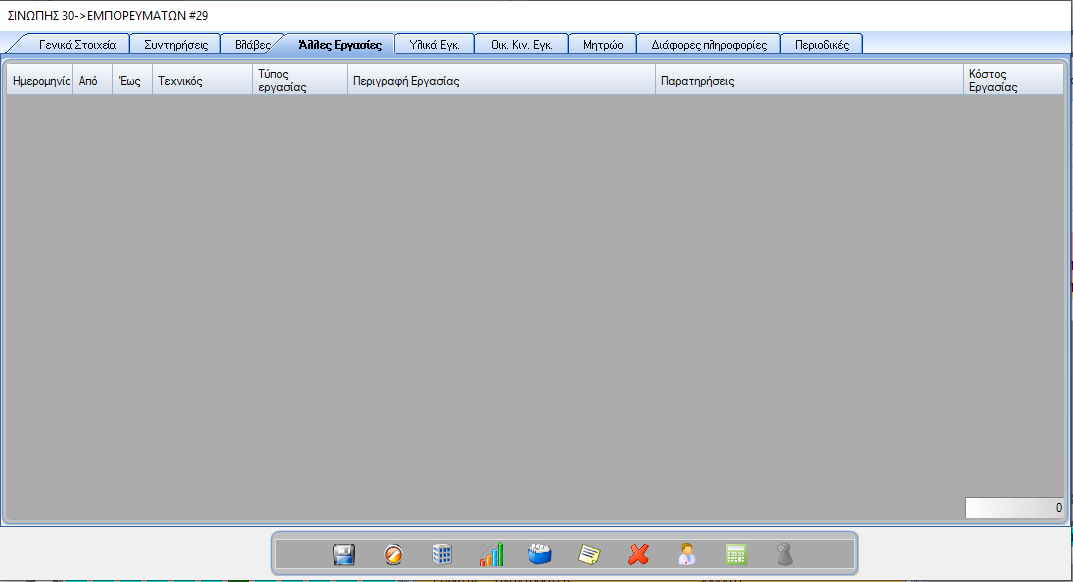Open the Μητρώο tab
Screen dimensions: 1073x582
point(603,45)
